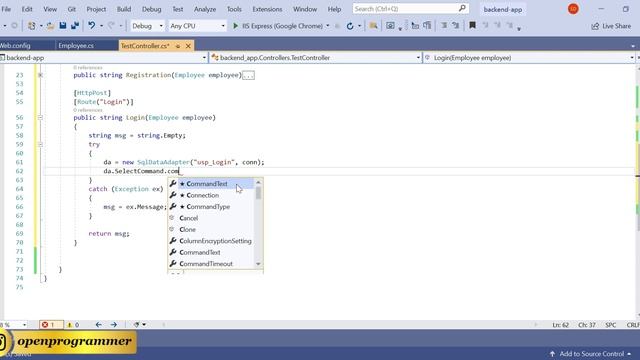The height and width of the screenshot is (360, 640).
Task: Click the error count indicator
Action: click(x=50, y=325)
